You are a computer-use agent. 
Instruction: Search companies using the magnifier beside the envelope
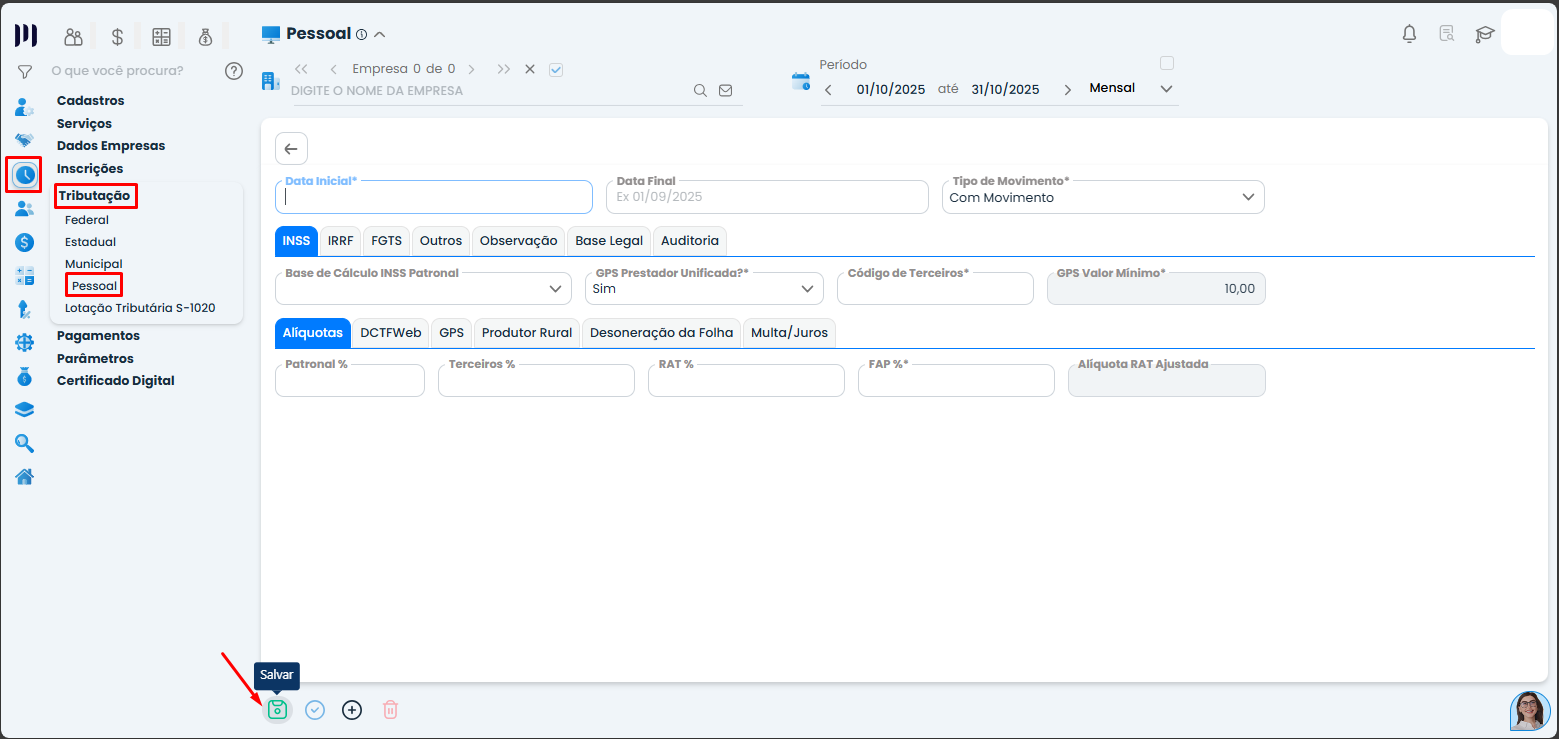(700, 90)
